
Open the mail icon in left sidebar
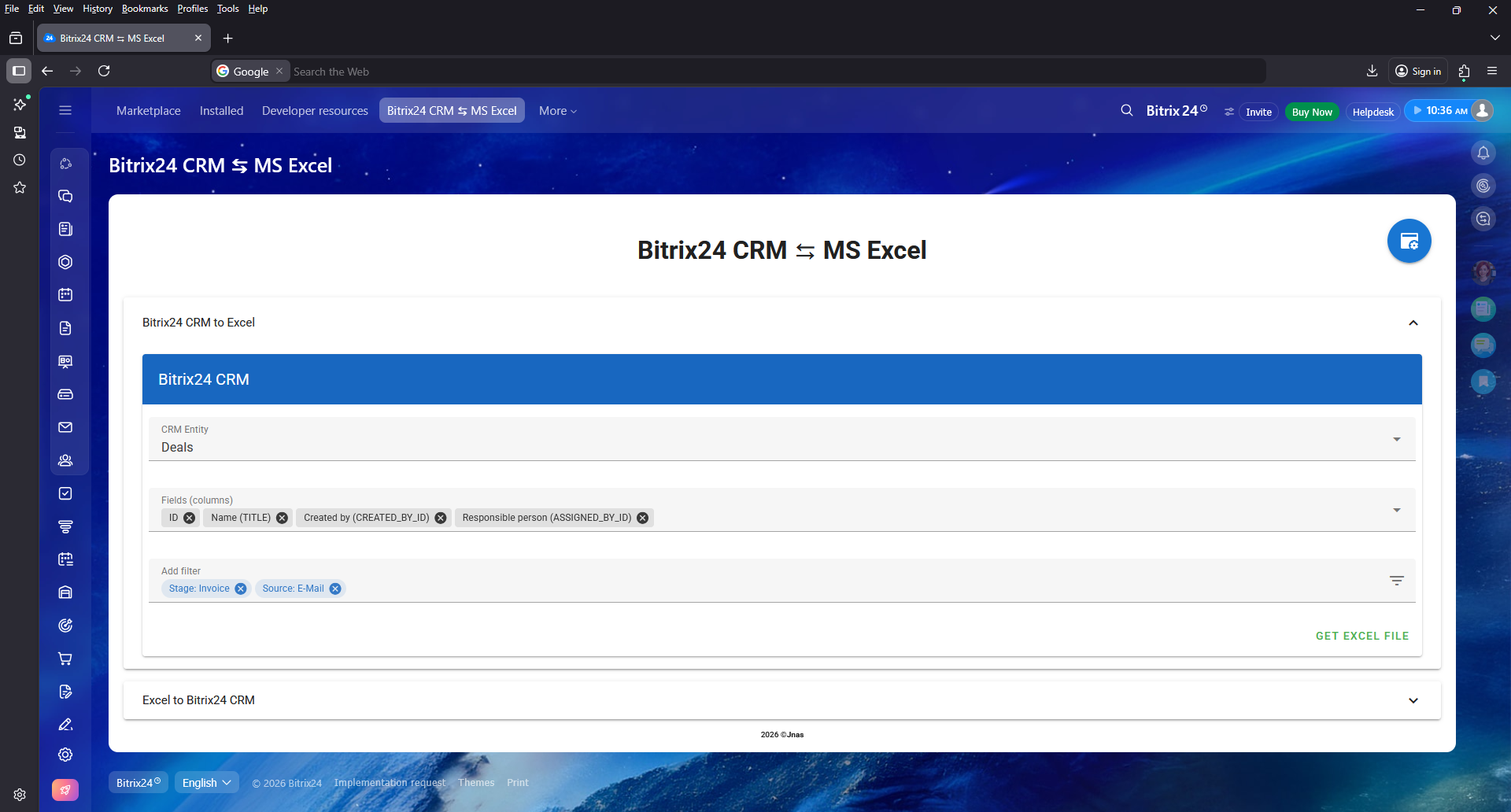[x=65, y=427]
